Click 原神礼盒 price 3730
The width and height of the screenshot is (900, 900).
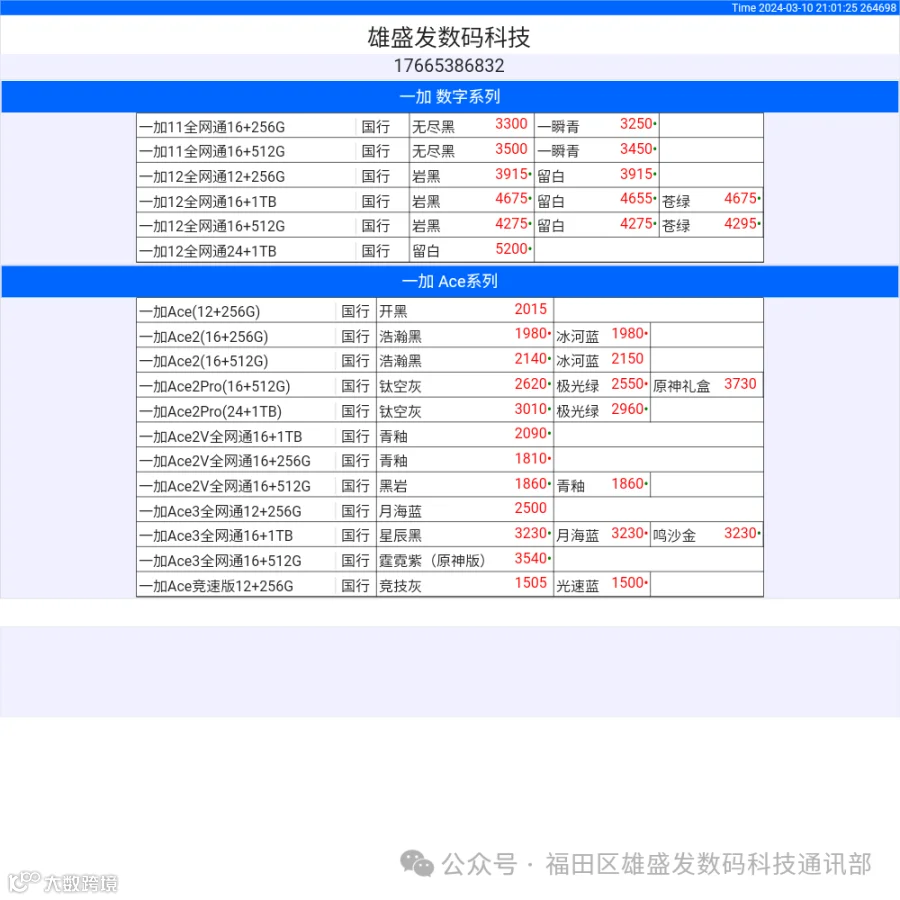[x=740, y=383]
